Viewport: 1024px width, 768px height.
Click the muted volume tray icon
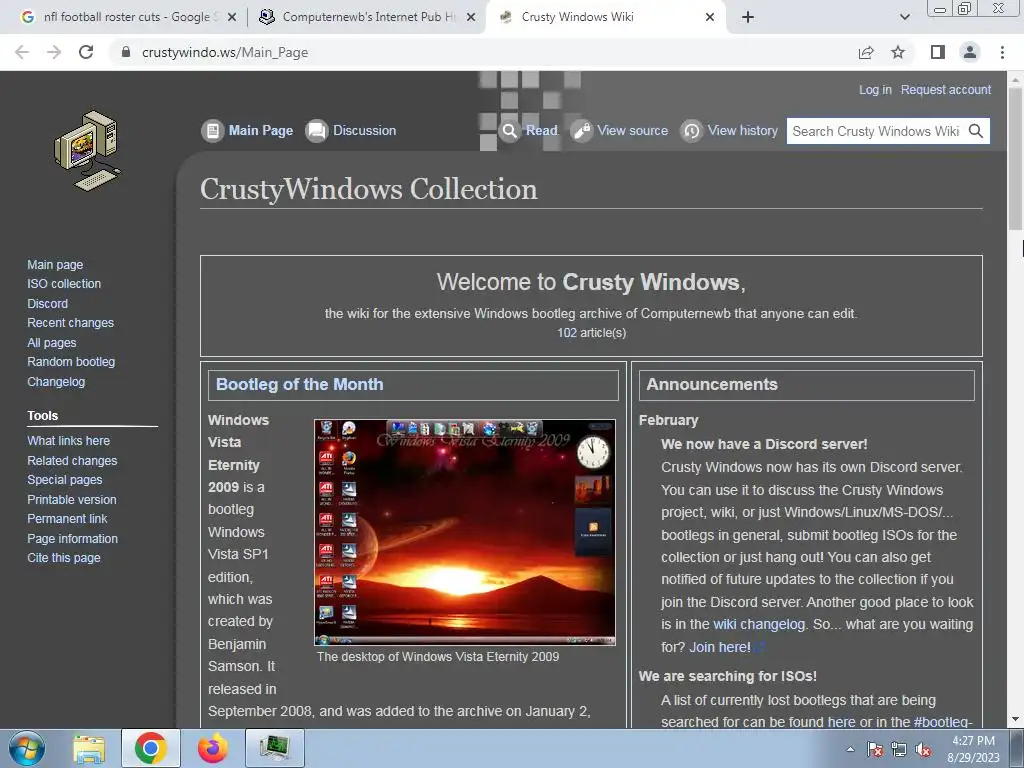pyautogui.click(x=923, y=749)
